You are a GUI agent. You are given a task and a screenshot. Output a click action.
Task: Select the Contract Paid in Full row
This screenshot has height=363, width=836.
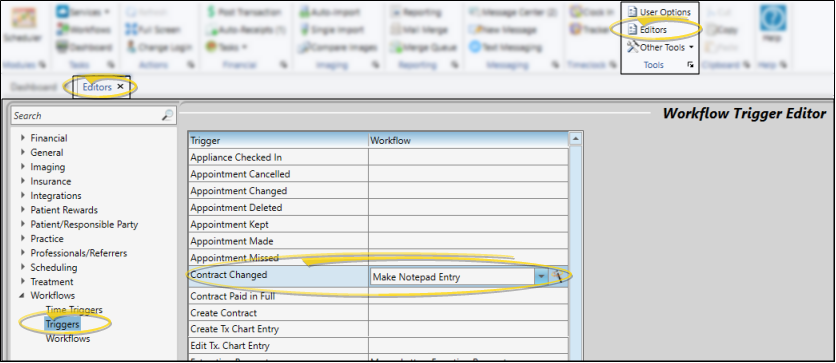click(379, 296)
